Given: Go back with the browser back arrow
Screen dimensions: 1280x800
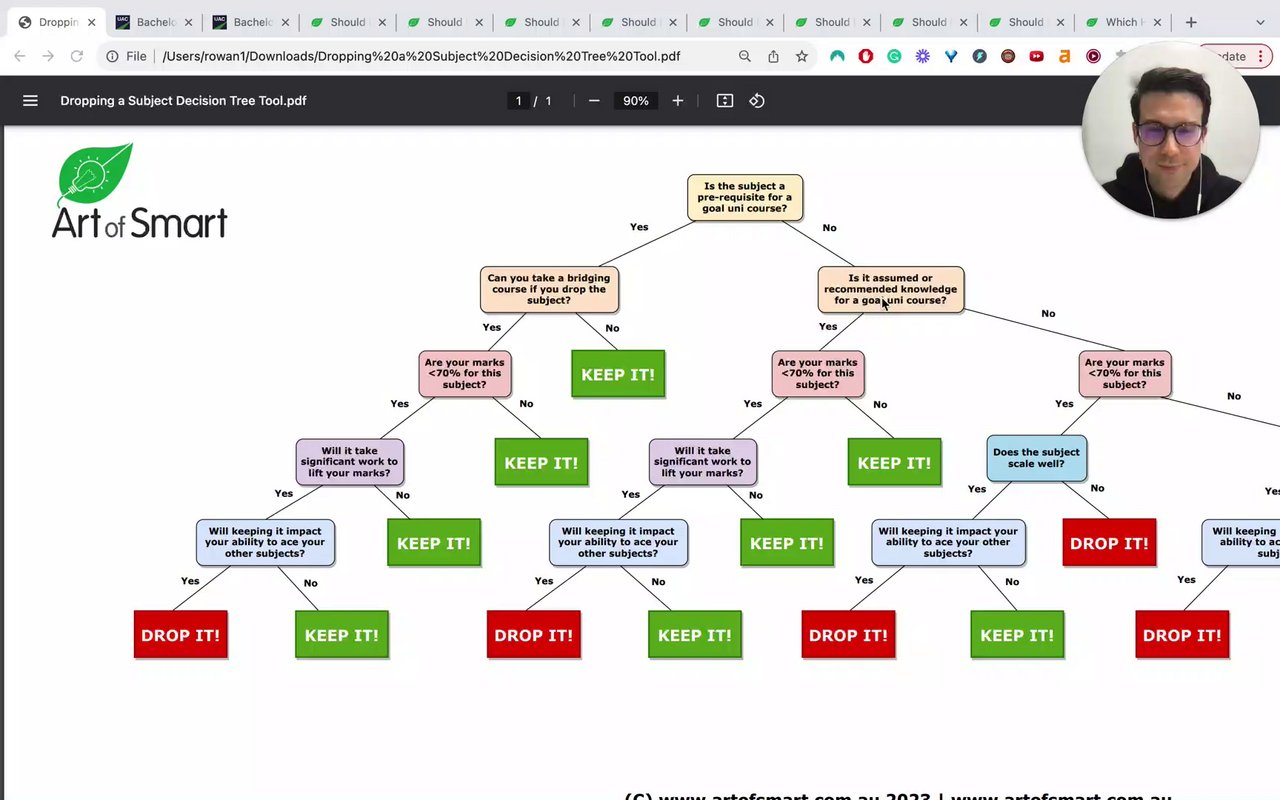Looking at the screenshot, I should coord(20,56).
